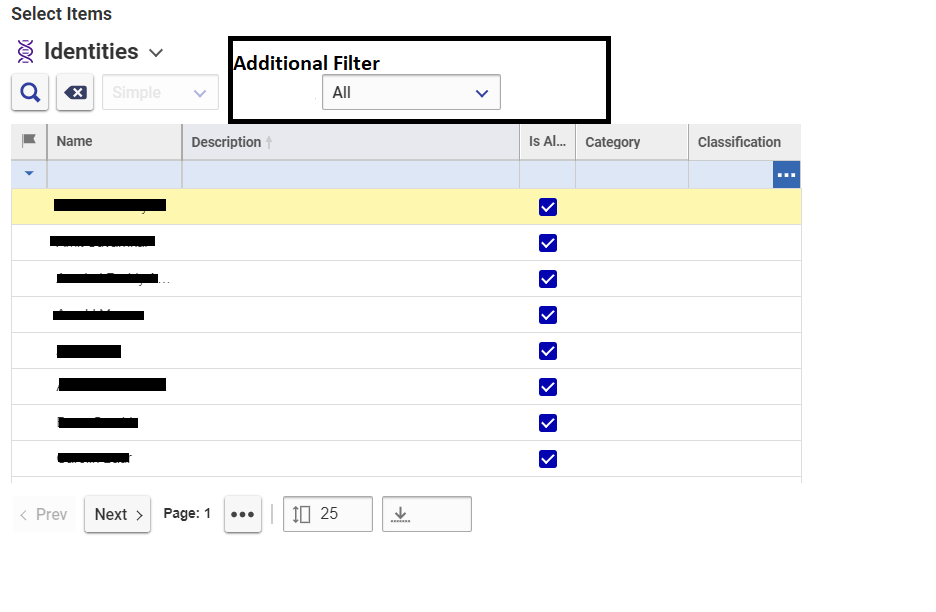The image size is (936, 612).
Task: Open the Additional Filter All dropdown
Action: tap(411, 93)
